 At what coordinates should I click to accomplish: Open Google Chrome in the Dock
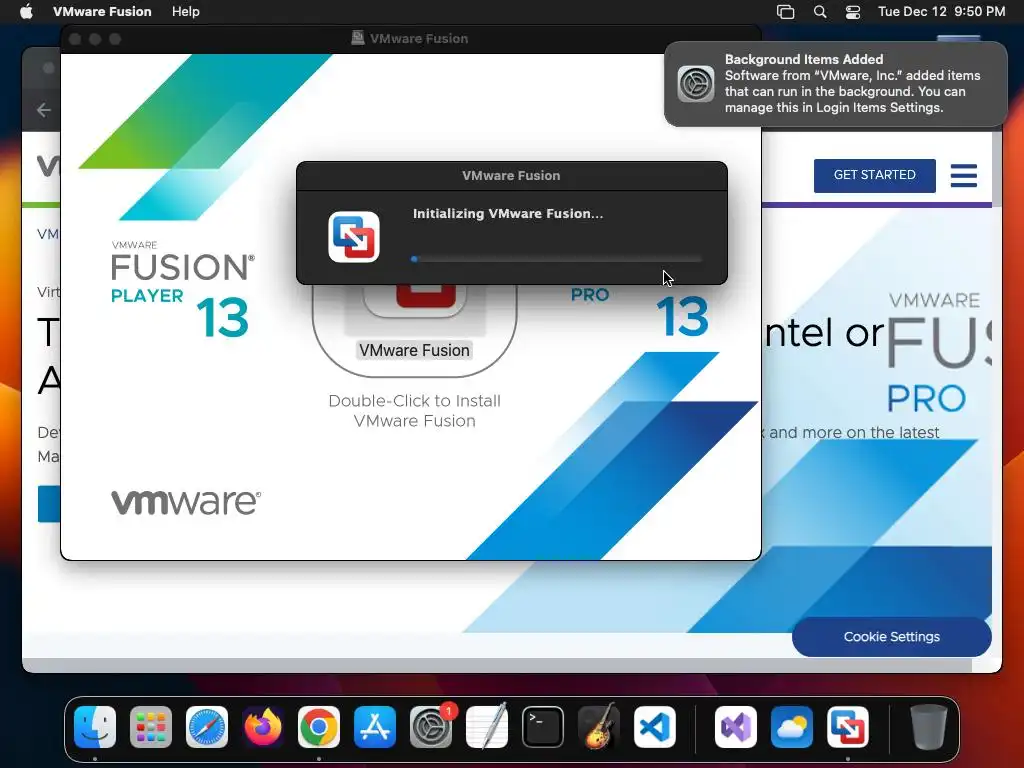pyautogui.click(x=319, y=727)
